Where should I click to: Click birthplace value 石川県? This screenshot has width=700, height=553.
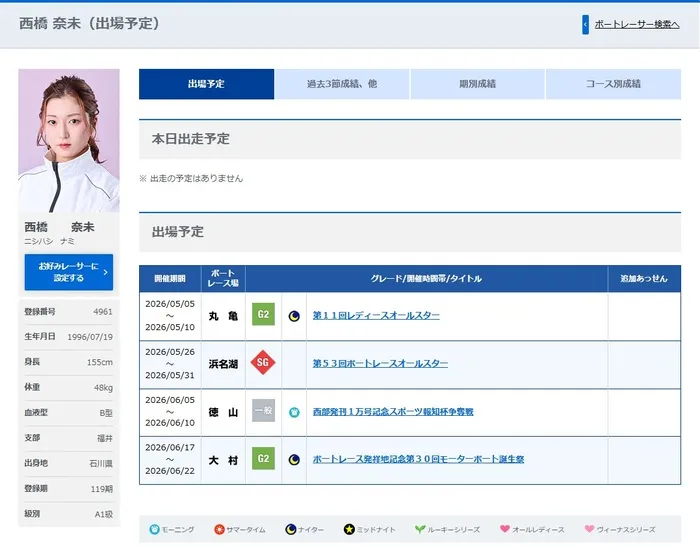pyautogui.click(x=101, y=464)
